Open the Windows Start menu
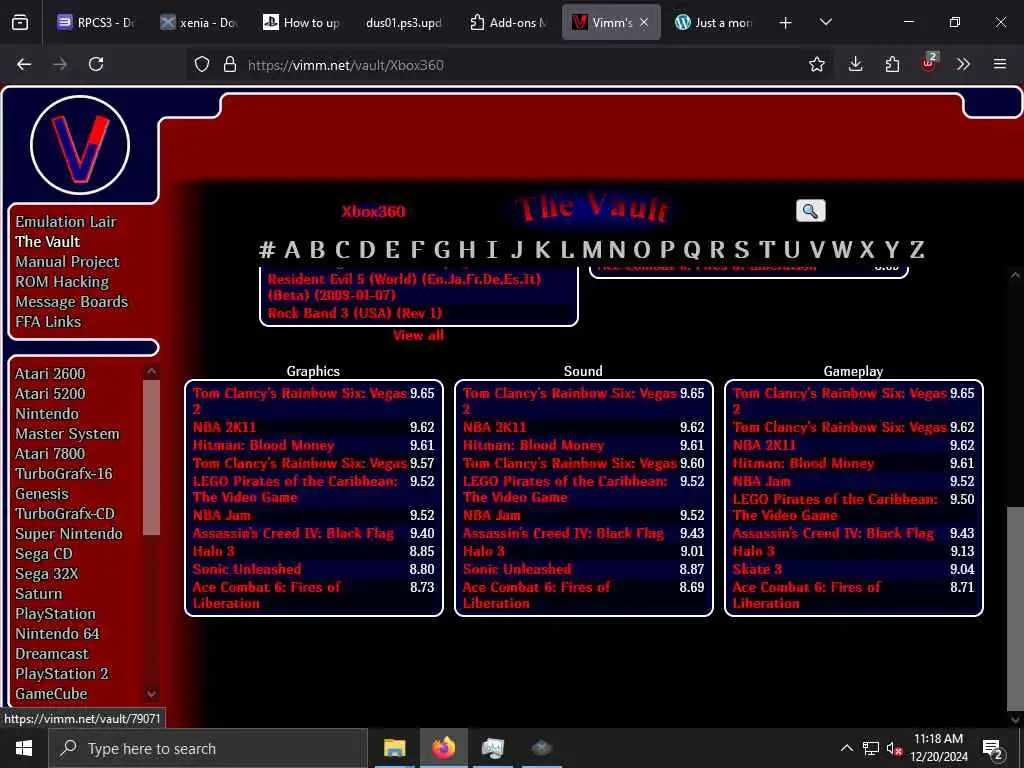 coord(24,748)
